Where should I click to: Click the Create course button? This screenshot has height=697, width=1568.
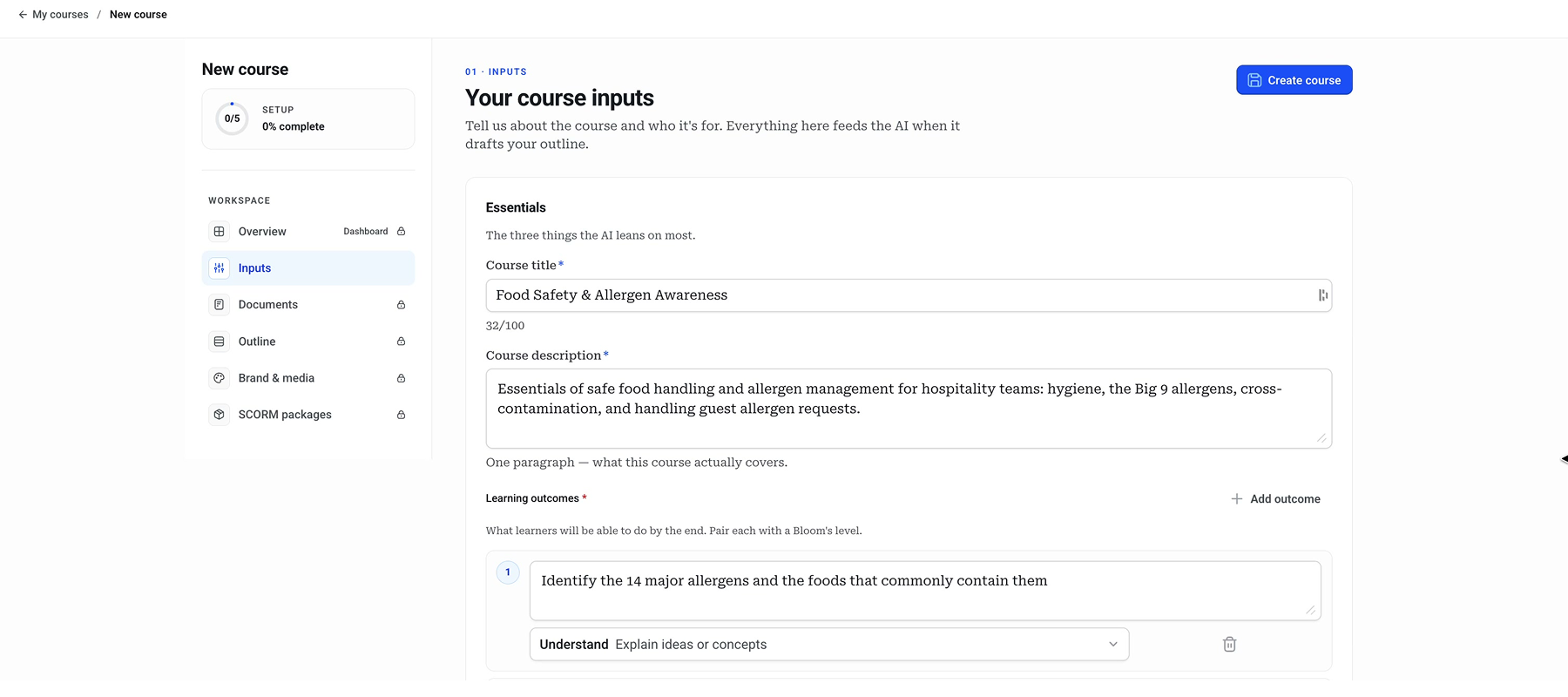pyautogui.click(x=1294, y=80)
